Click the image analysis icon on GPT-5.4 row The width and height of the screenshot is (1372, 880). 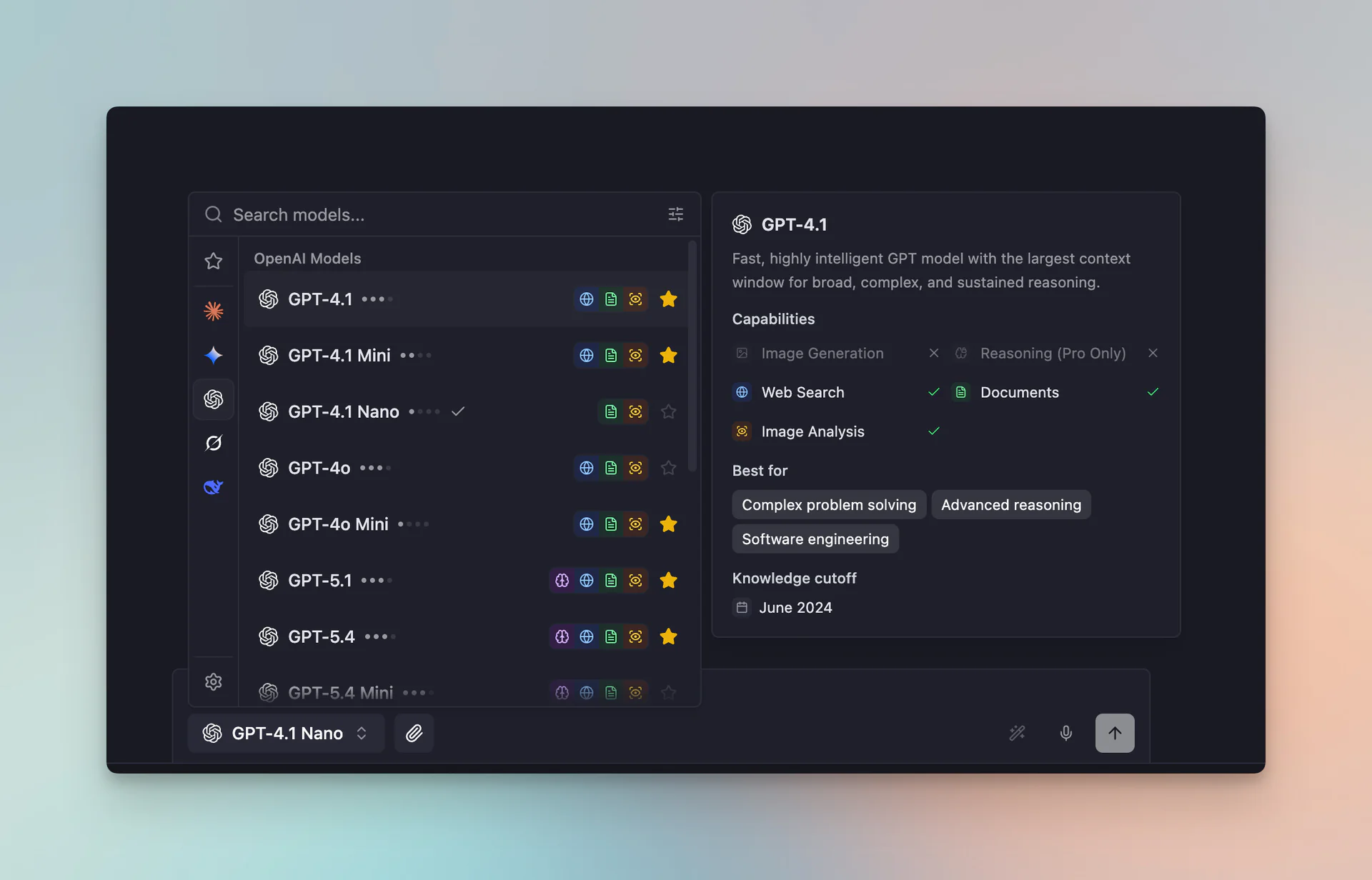[x=635, y=636]
